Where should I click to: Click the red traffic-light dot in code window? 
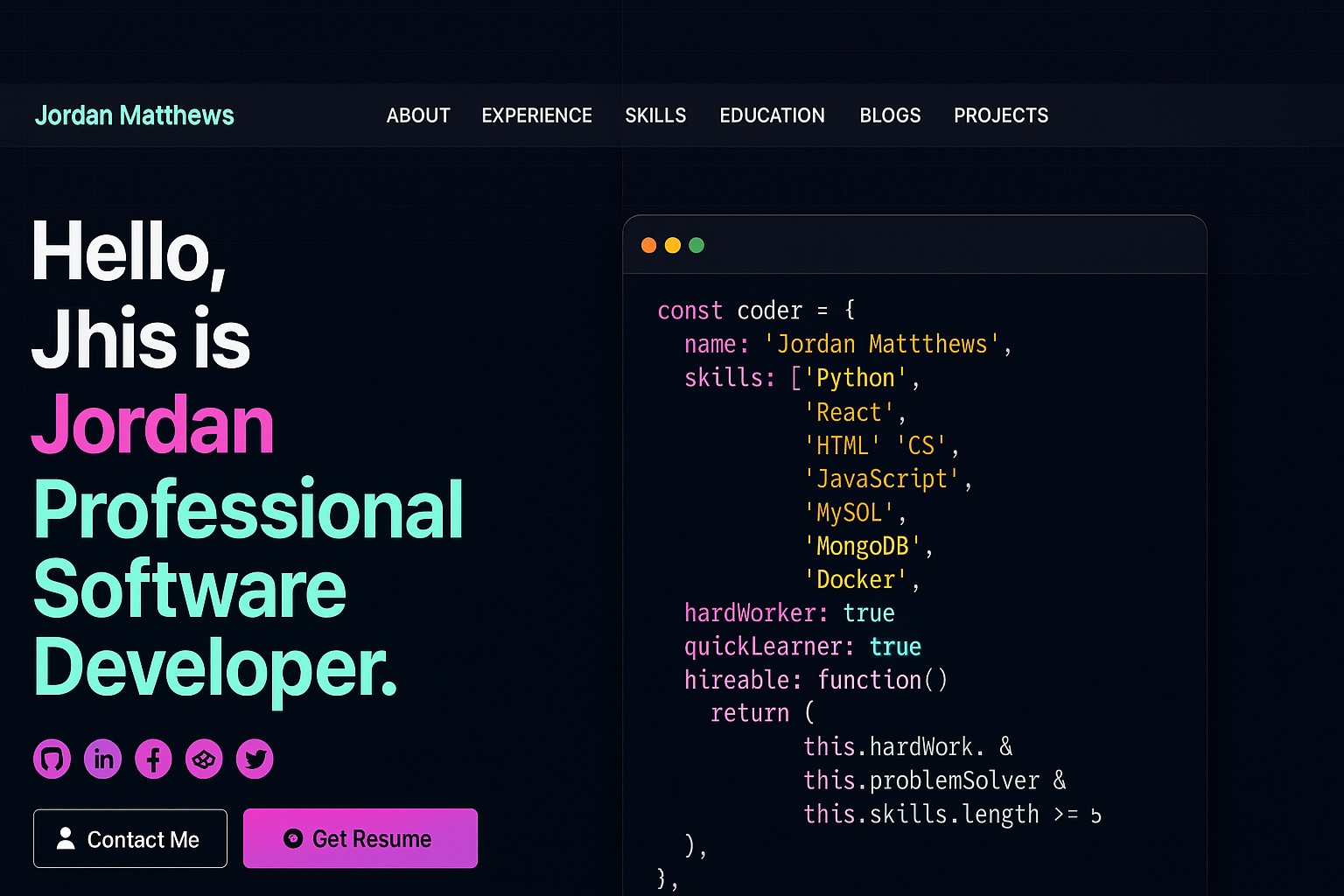click(x=648, y=245)
